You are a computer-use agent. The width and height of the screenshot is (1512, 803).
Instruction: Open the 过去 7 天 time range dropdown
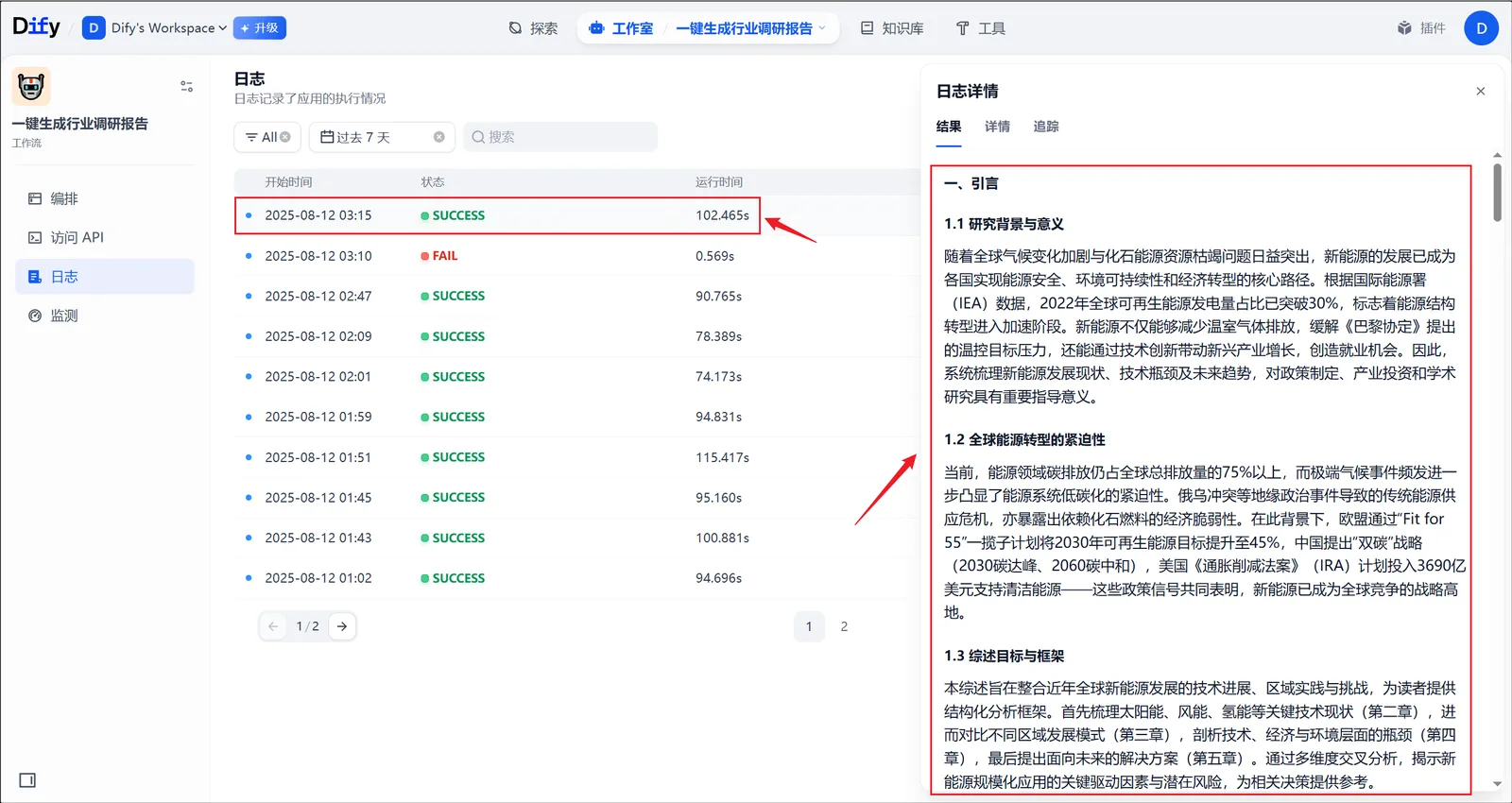(x=382, y=137)
